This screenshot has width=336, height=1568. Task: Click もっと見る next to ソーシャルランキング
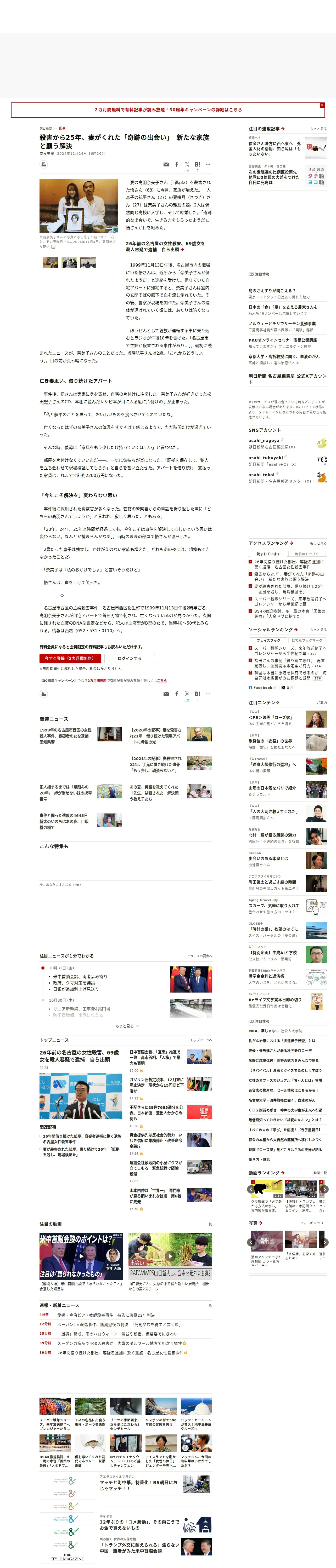click(318, 630)
